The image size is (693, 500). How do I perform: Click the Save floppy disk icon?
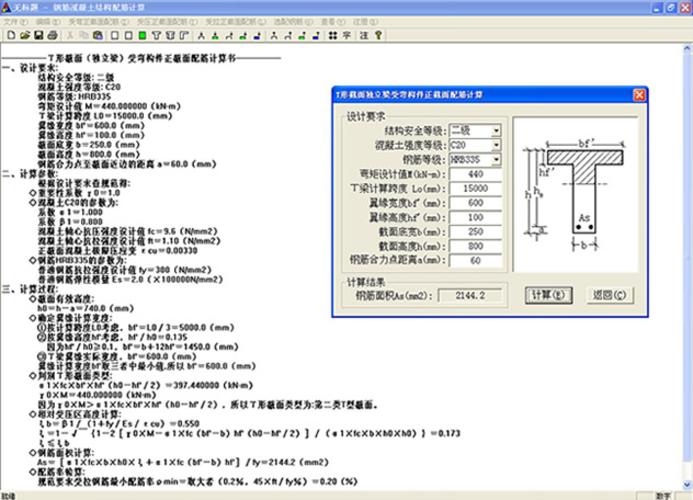coord(38,35)
